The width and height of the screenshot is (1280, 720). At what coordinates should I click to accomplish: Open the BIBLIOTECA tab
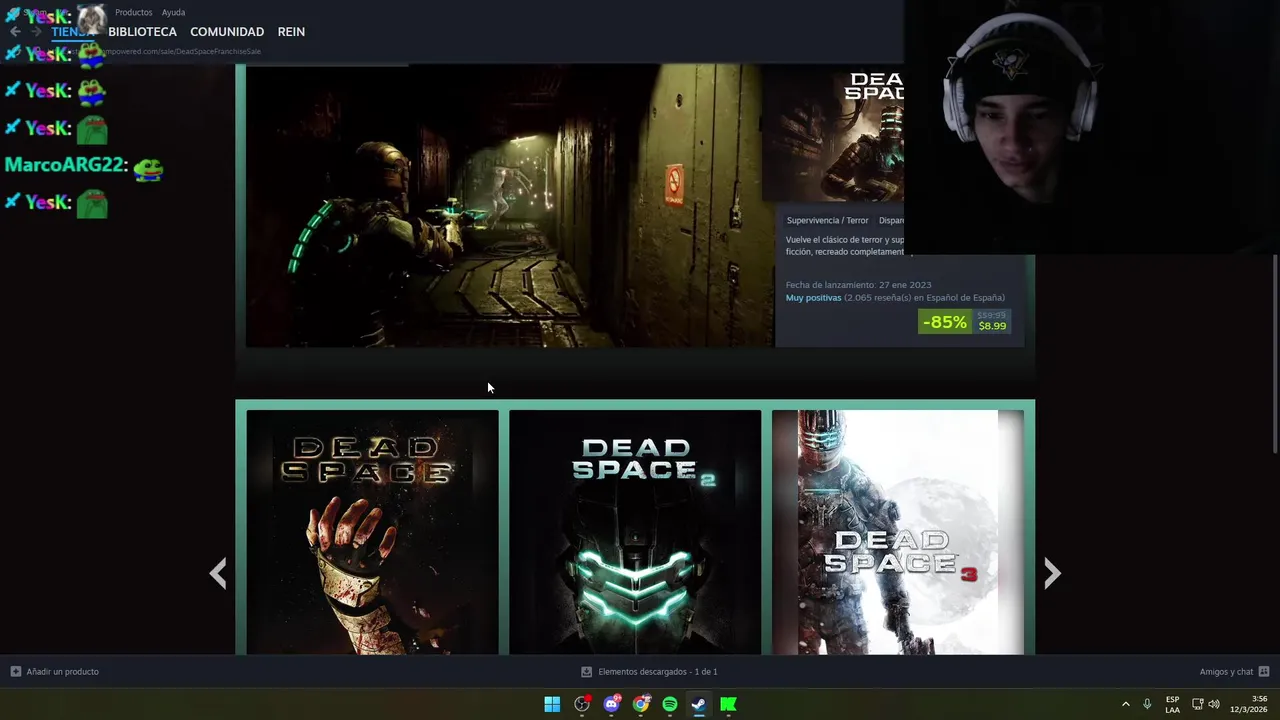[x=142, y=32]
